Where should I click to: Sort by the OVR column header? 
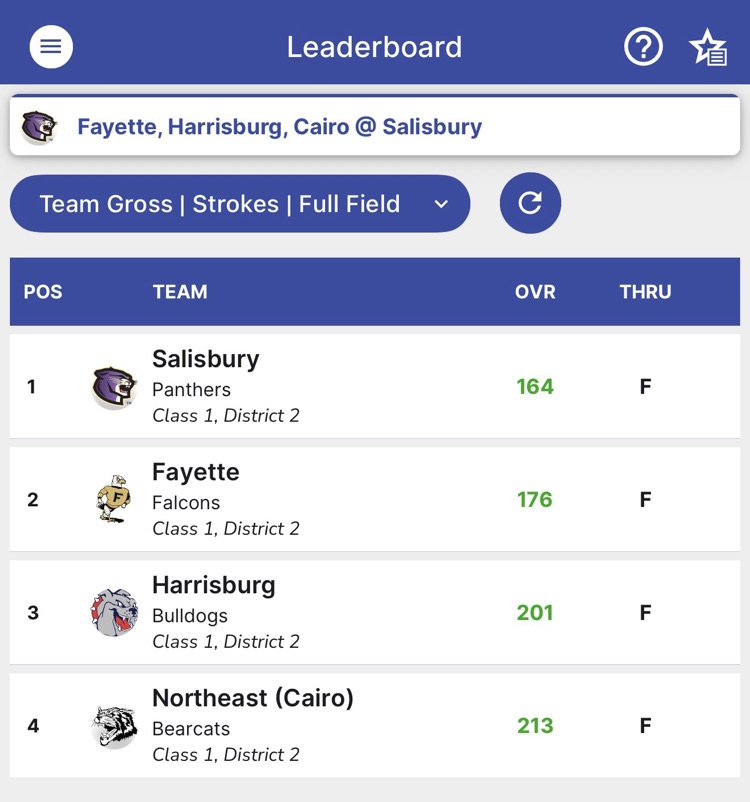coord(535,292)
